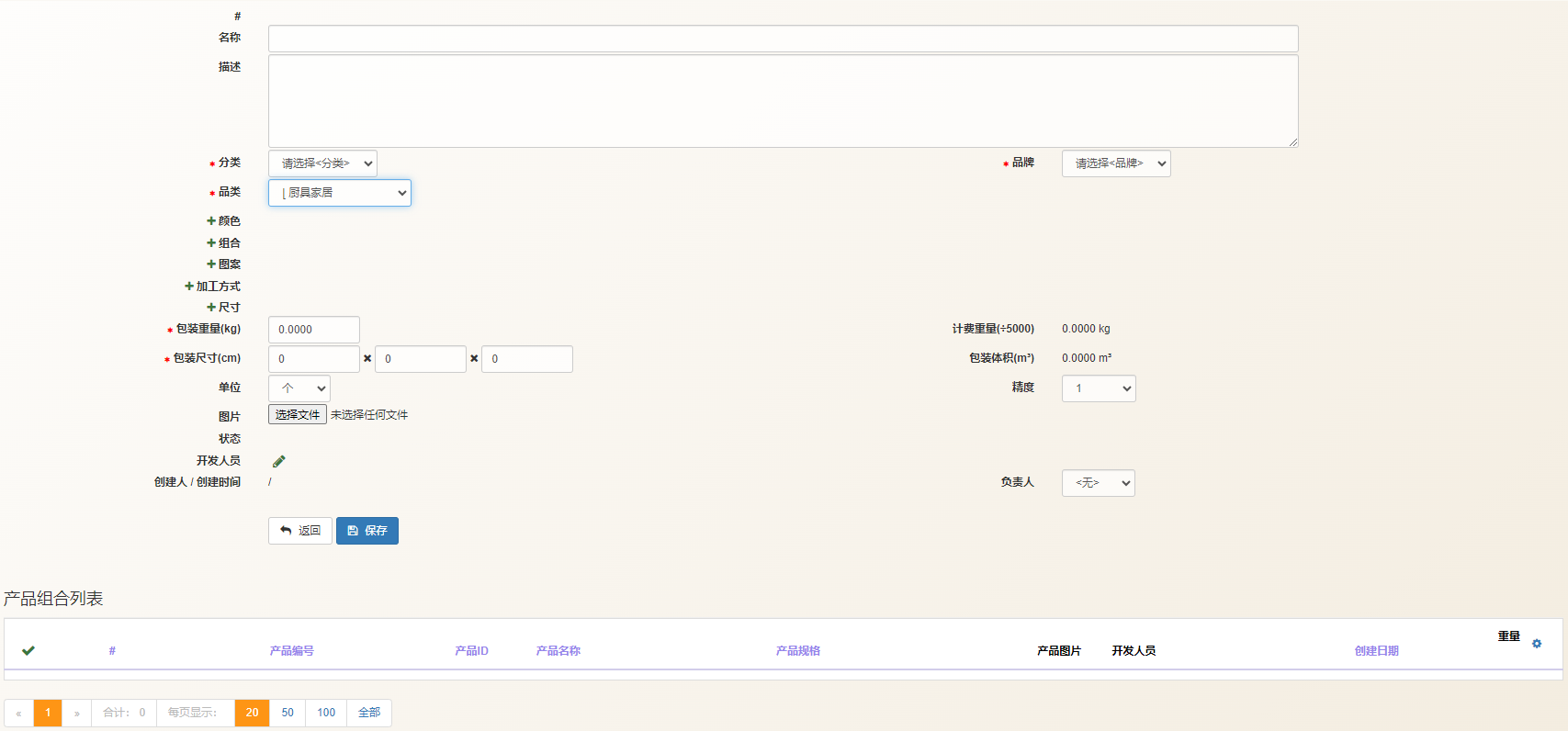Sort by 产品规格 column header
Screen dimensions: 1568x731
(x=798, y=651)
